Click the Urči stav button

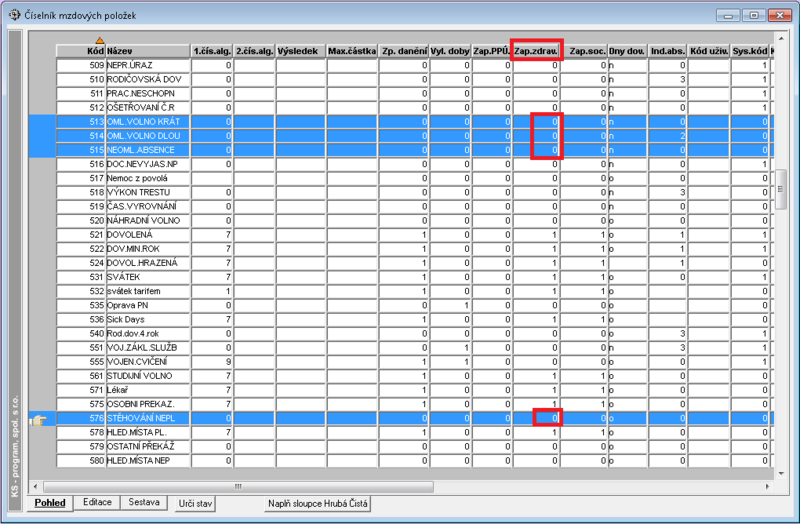pyautogui.click(x=195, y=504)
